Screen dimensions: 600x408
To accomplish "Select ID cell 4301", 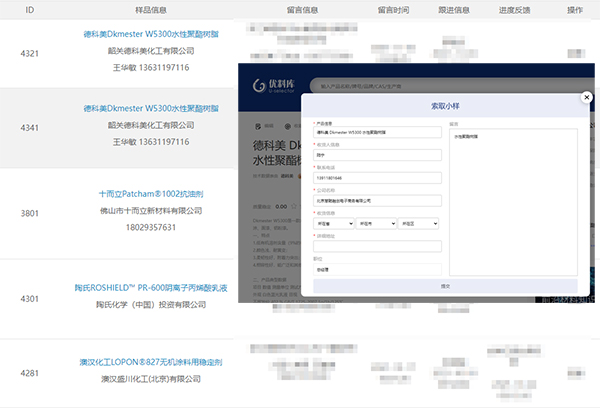I will pyautogui.click(x=30, y=299).
